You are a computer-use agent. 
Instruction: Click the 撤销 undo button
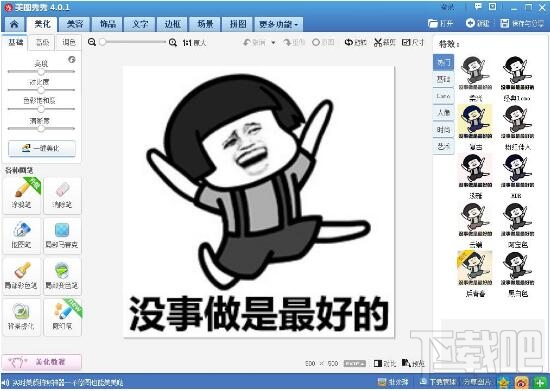coord(254,42)
